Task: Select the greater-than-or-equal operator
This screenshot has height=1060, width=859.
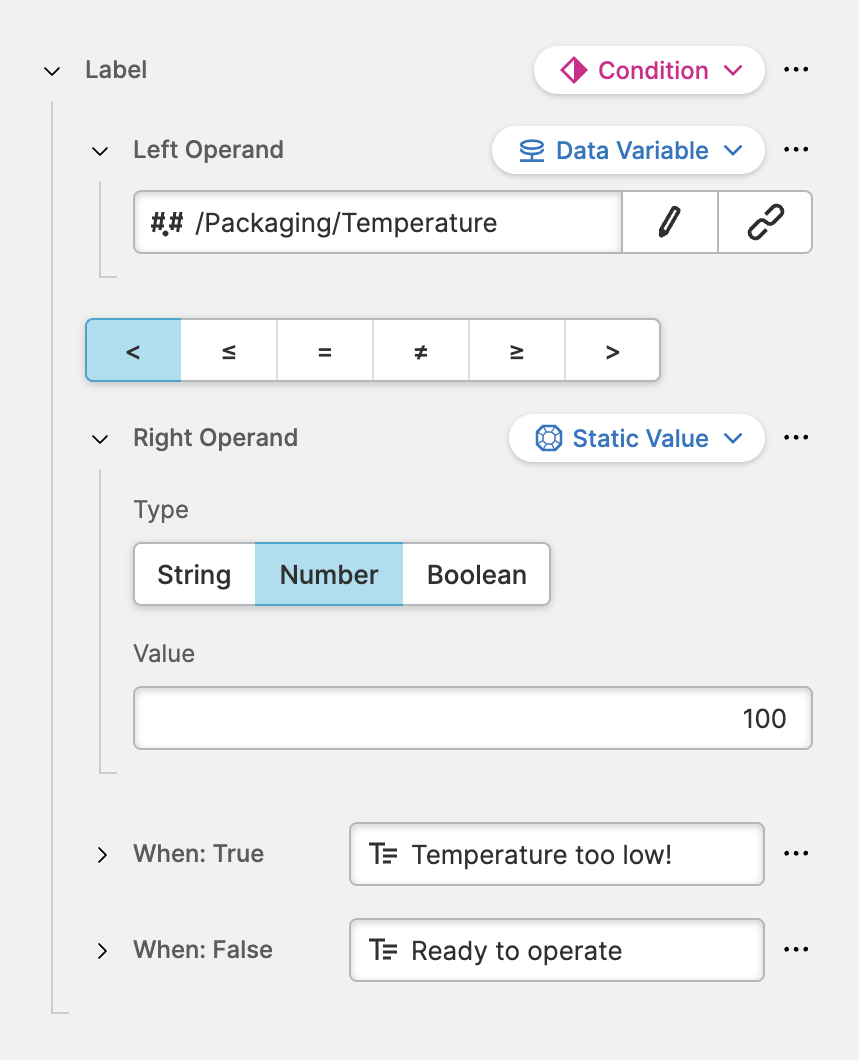Action: click(517, 351)
